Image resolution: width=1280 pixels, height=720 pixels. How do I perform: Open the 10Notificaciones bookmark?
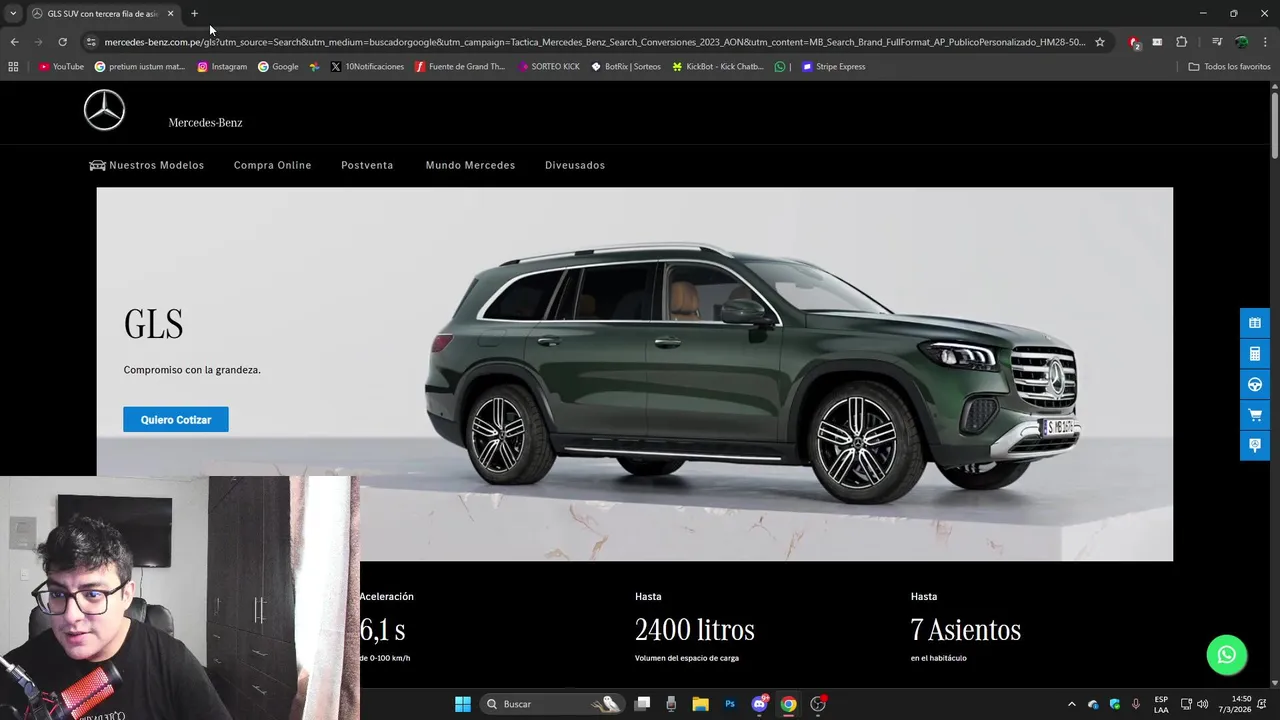pyautogui.click(x=367, y=67)
